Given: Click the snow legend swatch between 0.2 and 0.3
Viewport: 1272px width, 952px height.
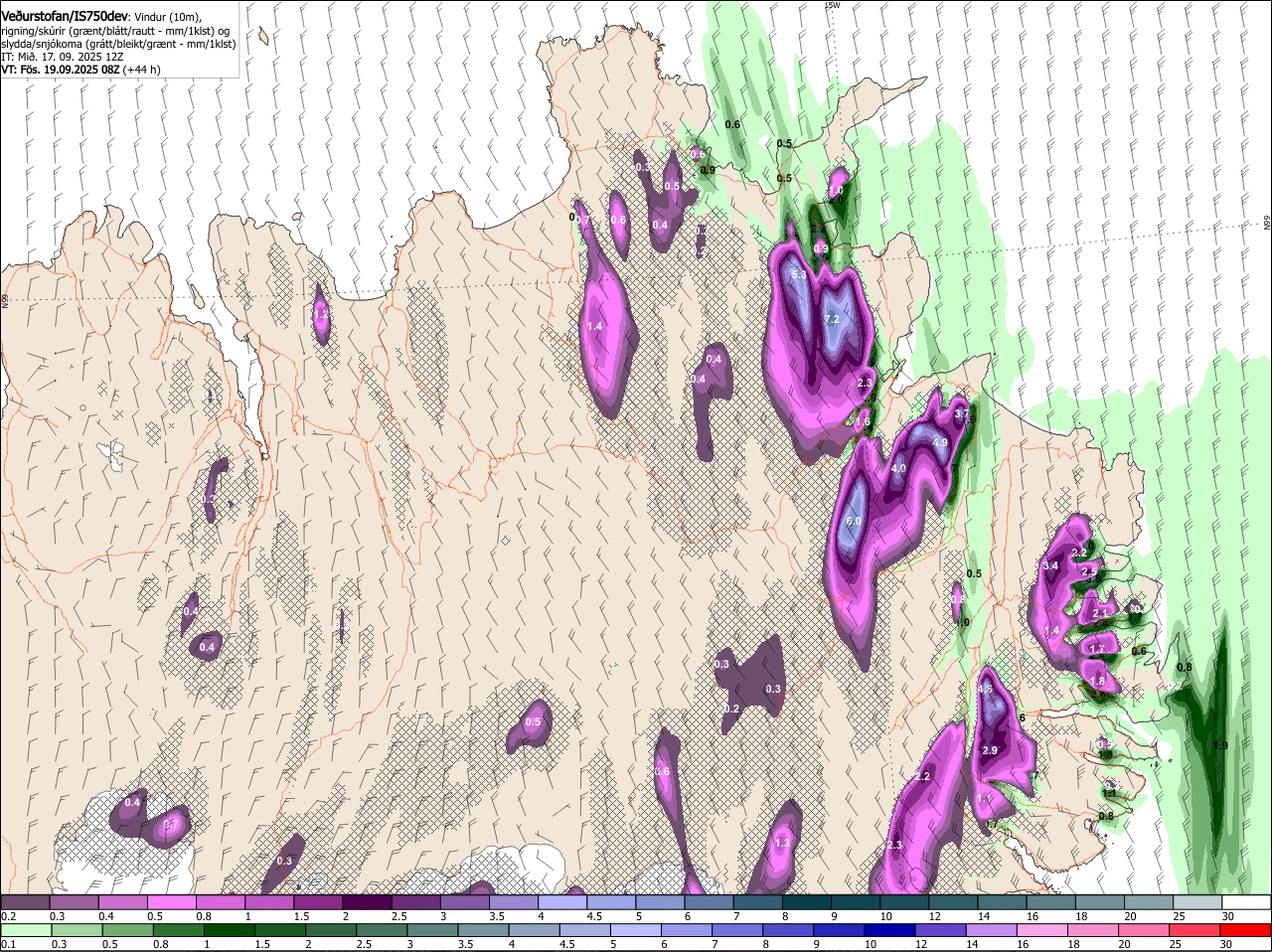Looking at the screenshot, I should point(25,902).
